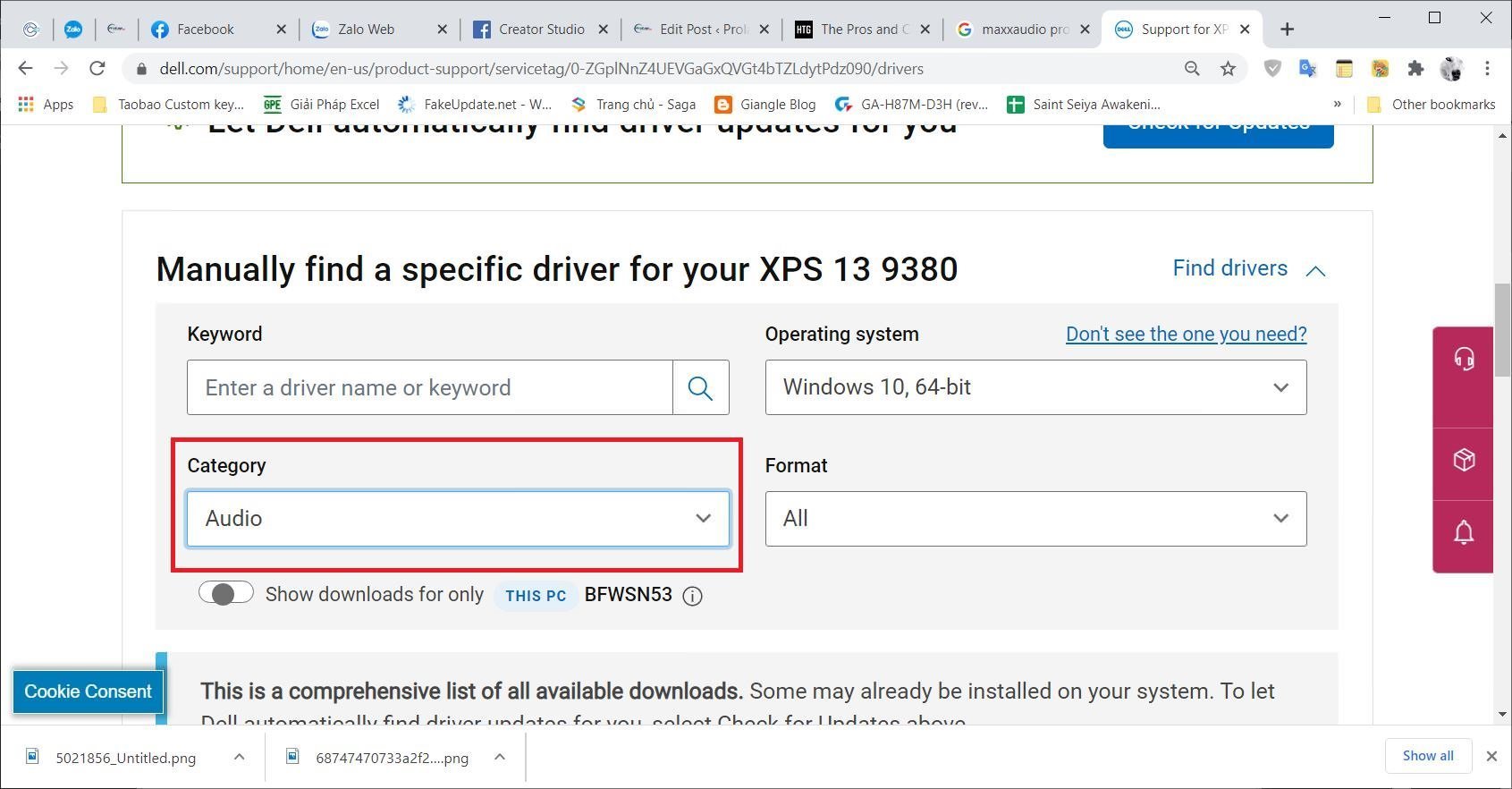Open the Giangle Blog bookmark

(x=765, y=105)
